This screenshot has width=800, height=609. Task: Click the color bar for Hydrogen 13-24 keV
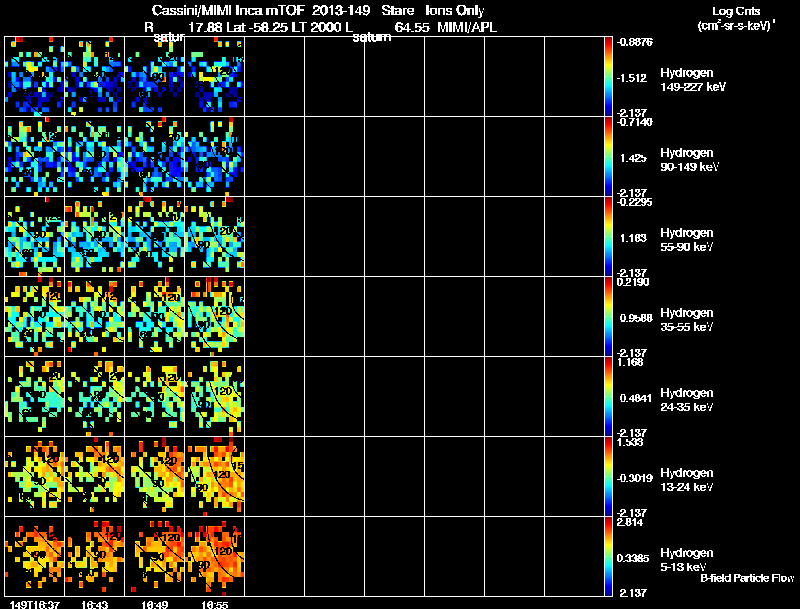coord(608,476)
